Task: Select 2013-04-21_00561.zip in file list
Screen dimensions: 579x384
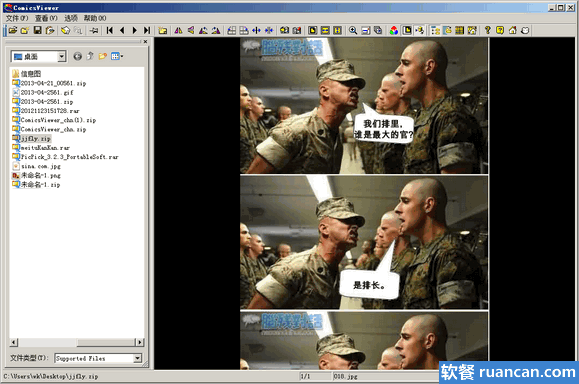Action: 49,83
